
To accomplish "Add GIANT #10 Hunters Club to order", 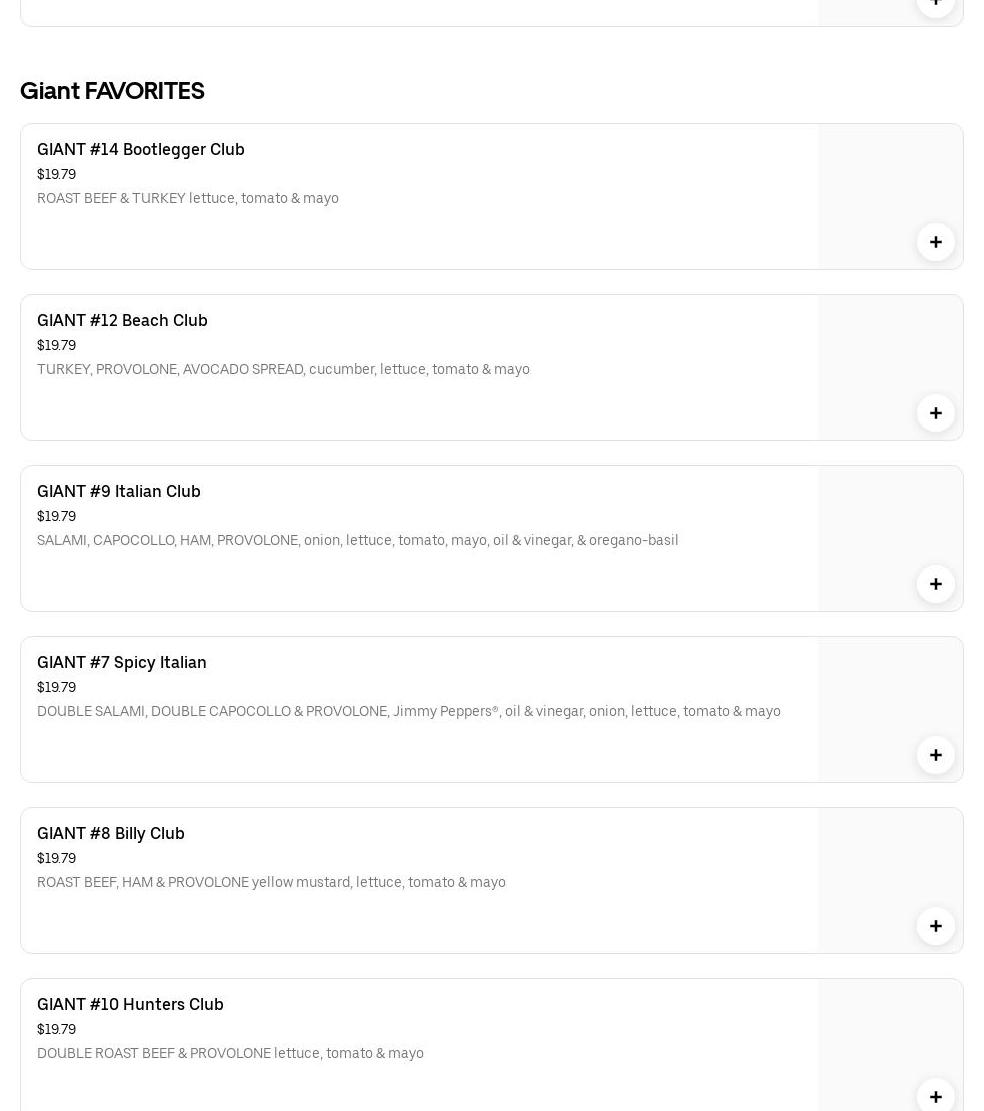I will tap(935, 1096).
